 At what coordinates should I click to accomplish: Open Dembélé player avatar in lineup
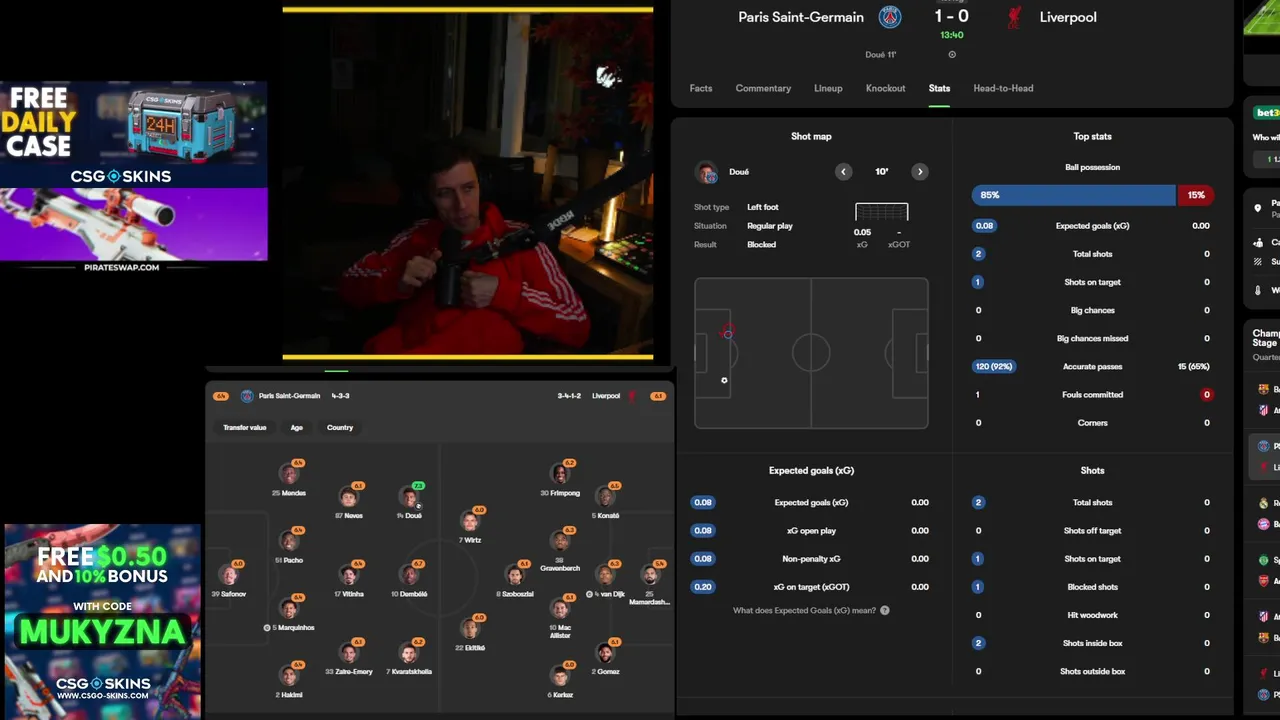click(x=409, y=575)
